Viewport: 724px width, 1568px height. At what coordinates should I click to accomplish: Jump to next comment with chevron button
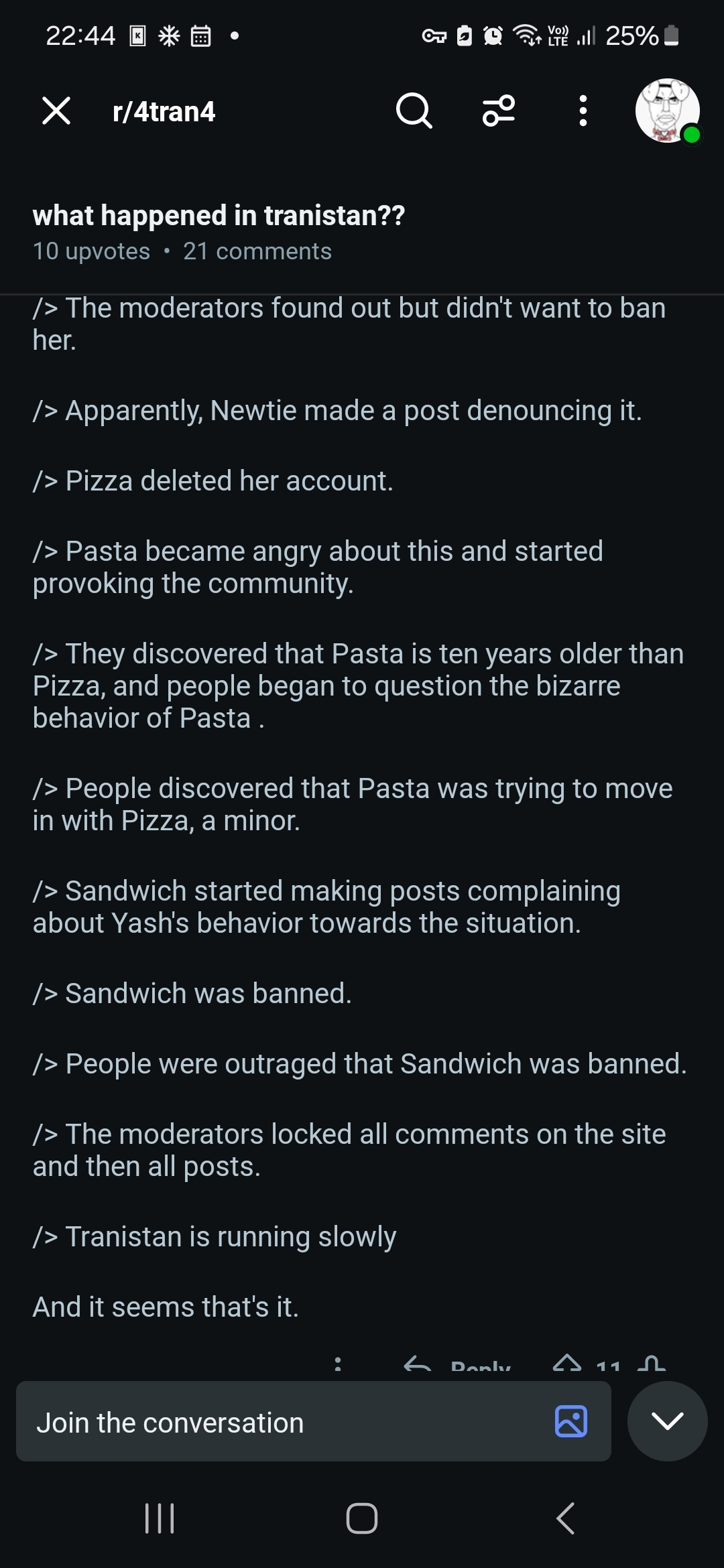[667, 1421]
